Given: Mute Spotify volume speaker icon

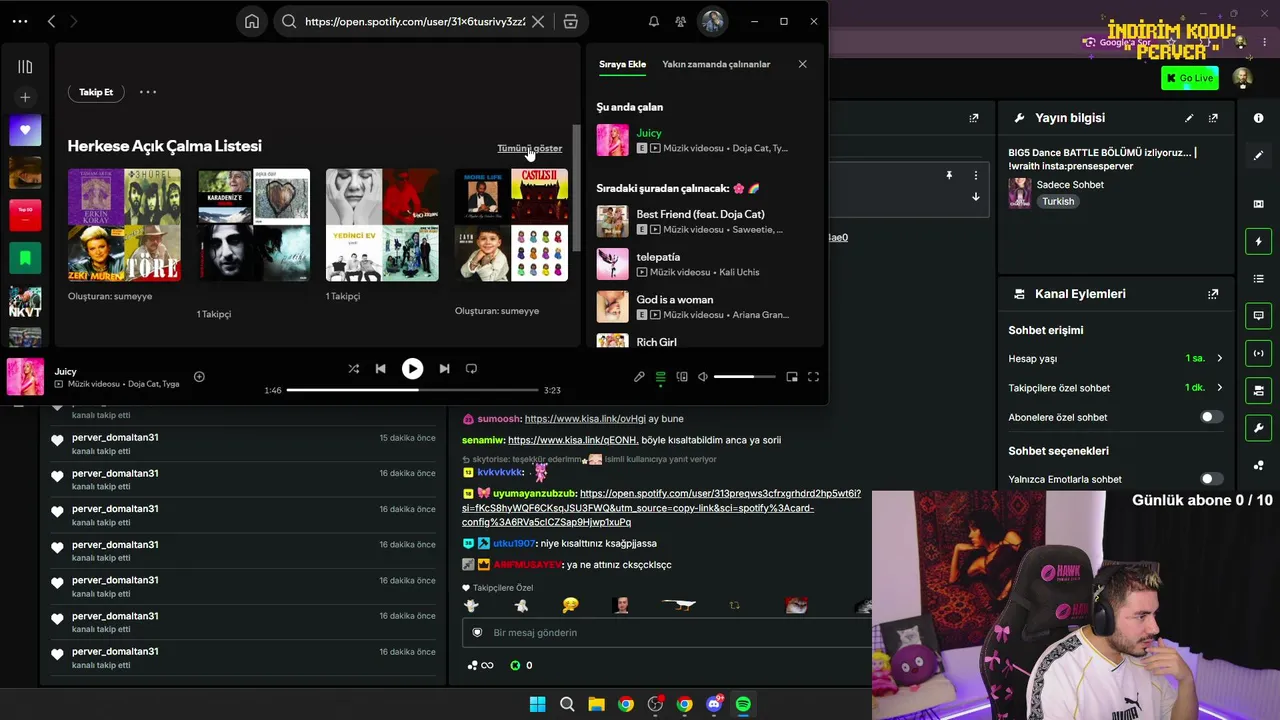Looking at the screenshot, I should point(703,377).
